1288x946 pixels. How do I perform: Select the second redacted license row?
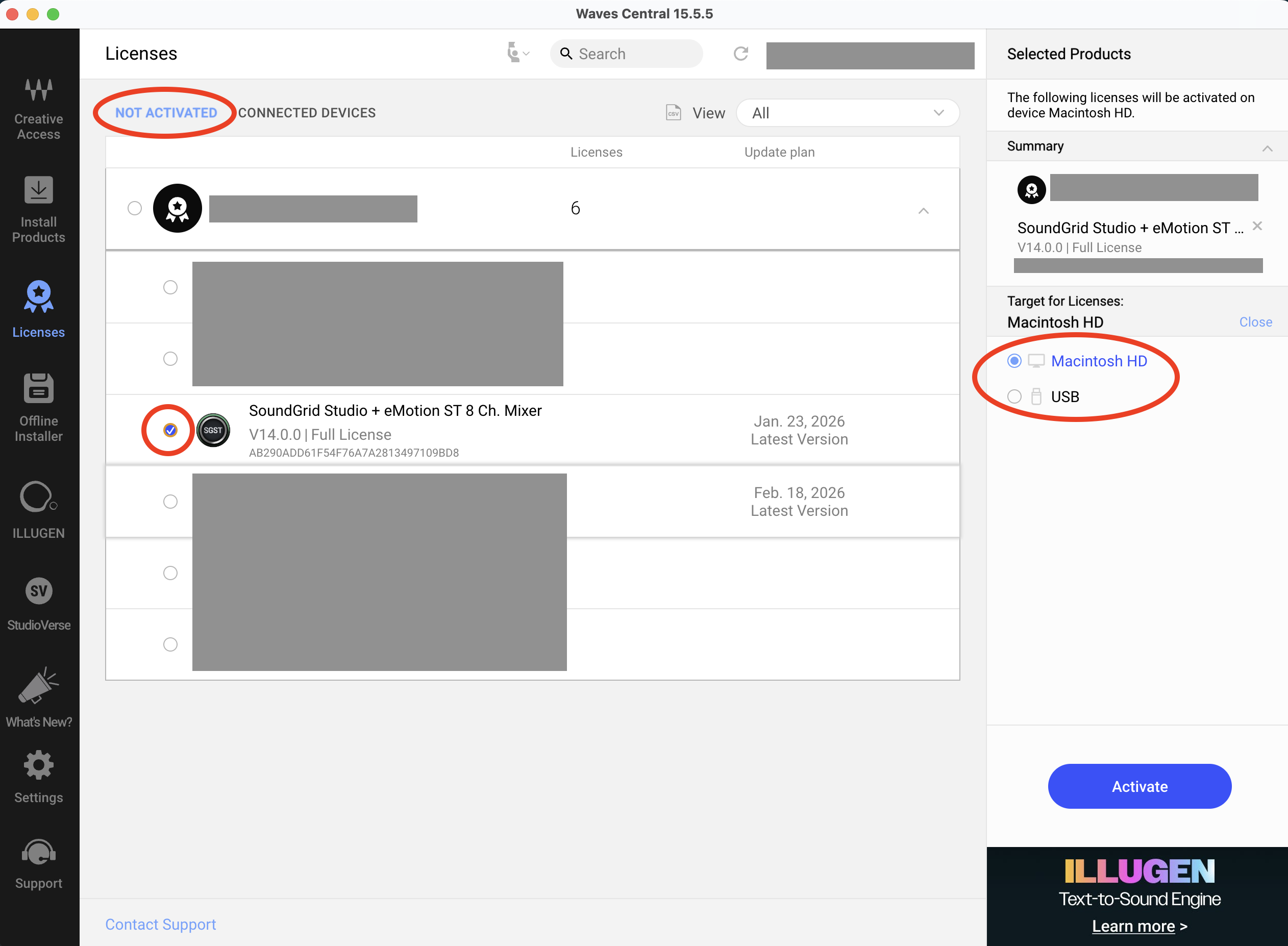pyautogui.click(x=170, y=359)
